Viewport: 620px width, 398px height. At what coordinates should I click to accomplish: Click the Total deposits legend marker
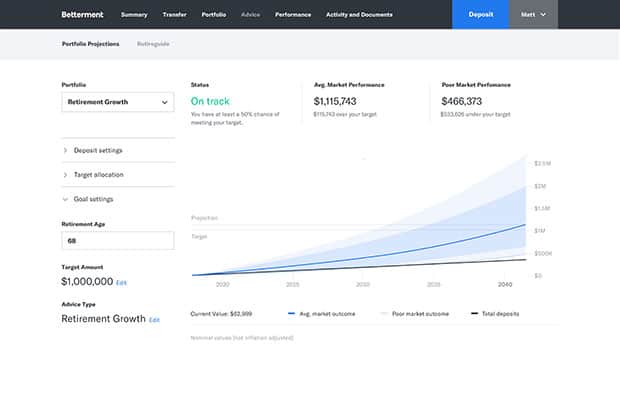474,313
